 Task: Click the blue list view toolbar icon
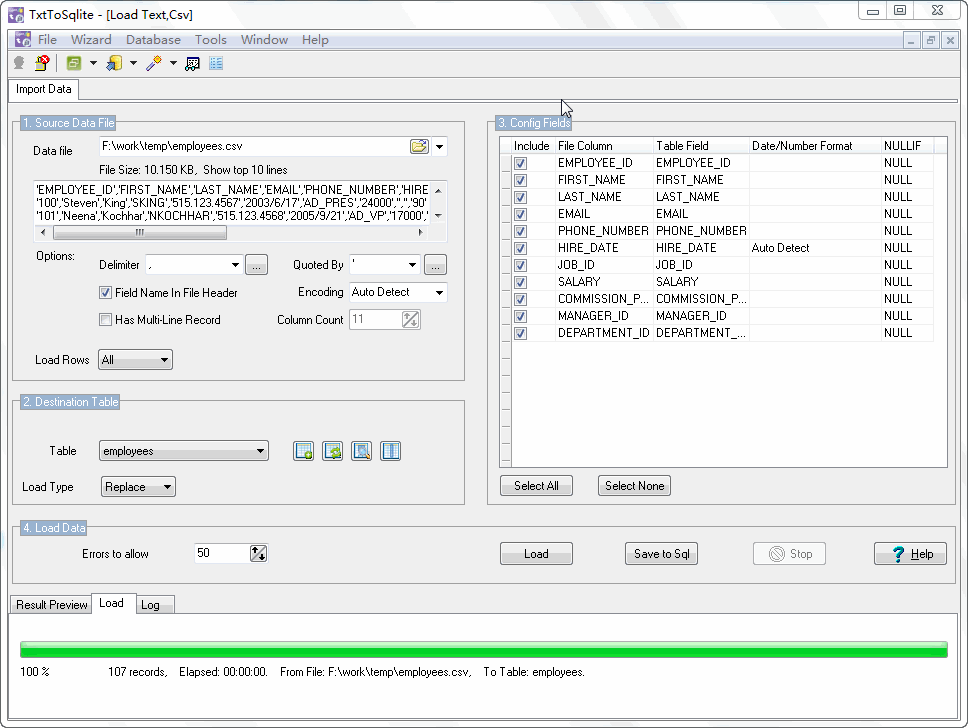tap(216, 63)
